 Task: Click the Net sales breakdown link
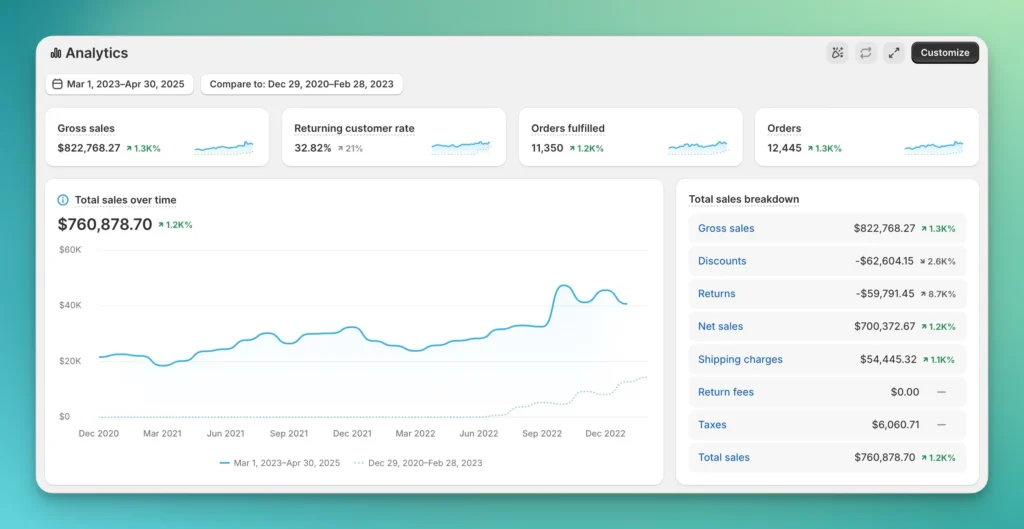720,327
